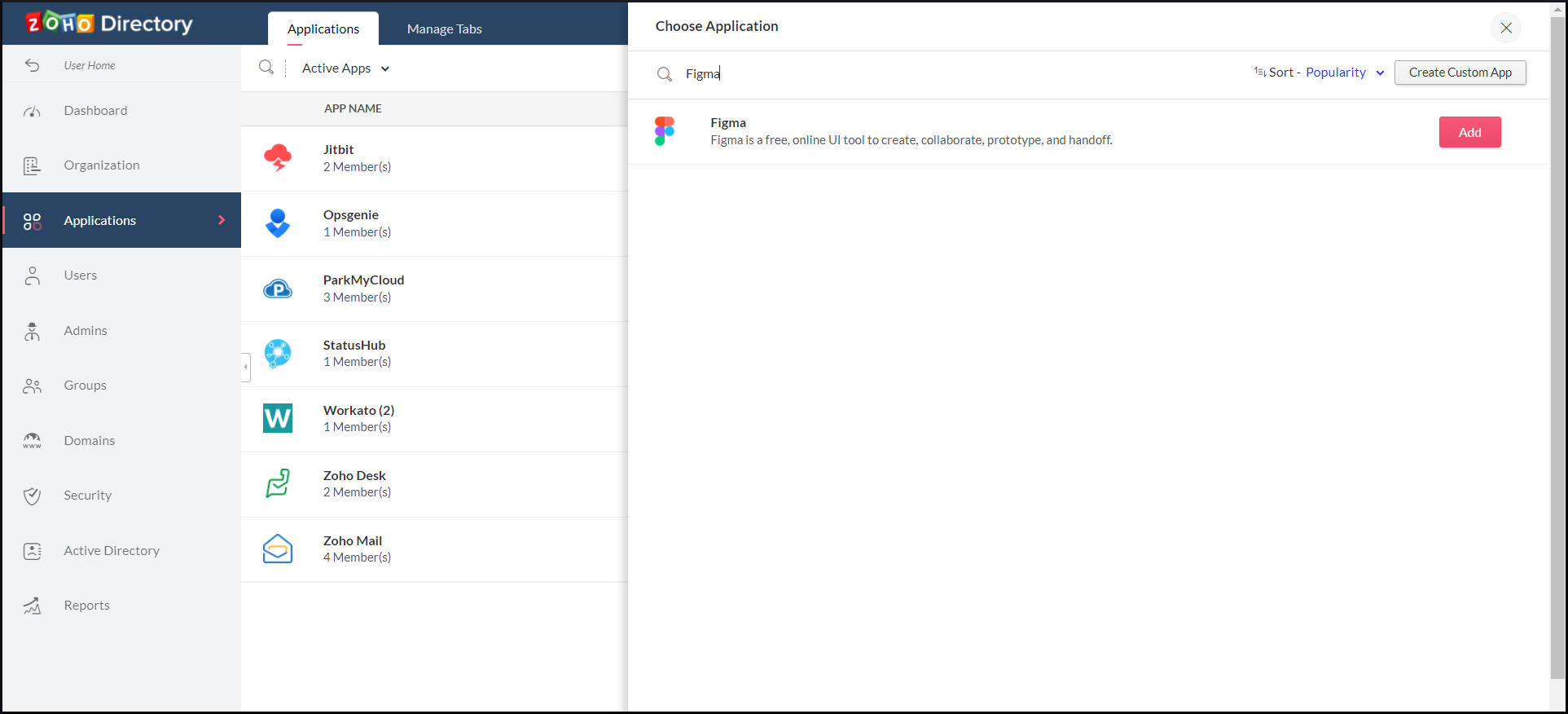Viewport: 1568px width, 714px height.
Task: Open the StatusHub application name
Action: (354, 345)
